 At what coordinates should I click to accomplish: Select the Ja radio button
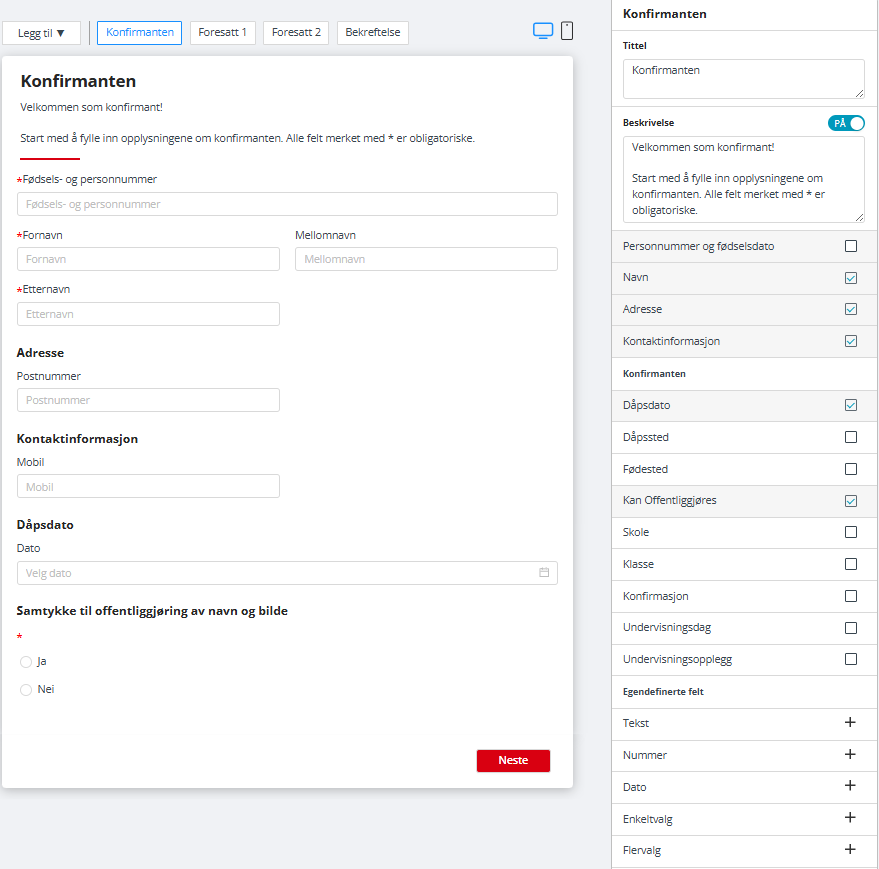click(x=26, y=661)
